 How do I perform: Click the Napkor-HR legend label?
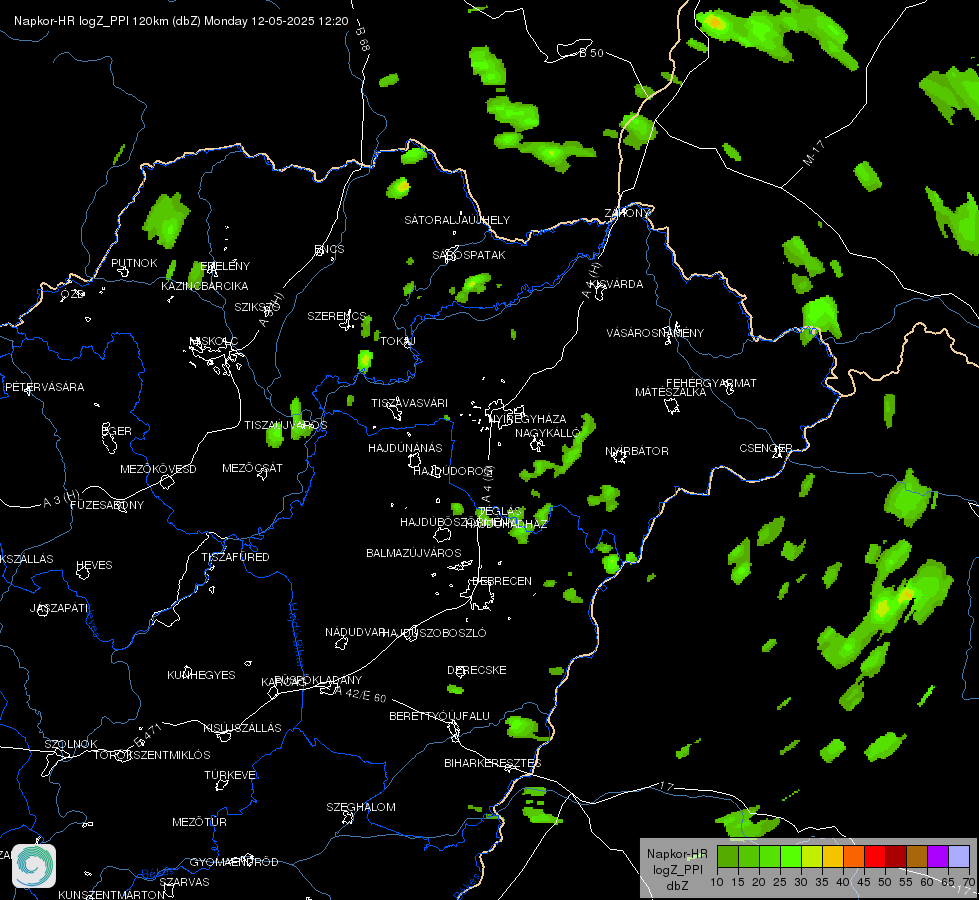click(x=677, y=854)
